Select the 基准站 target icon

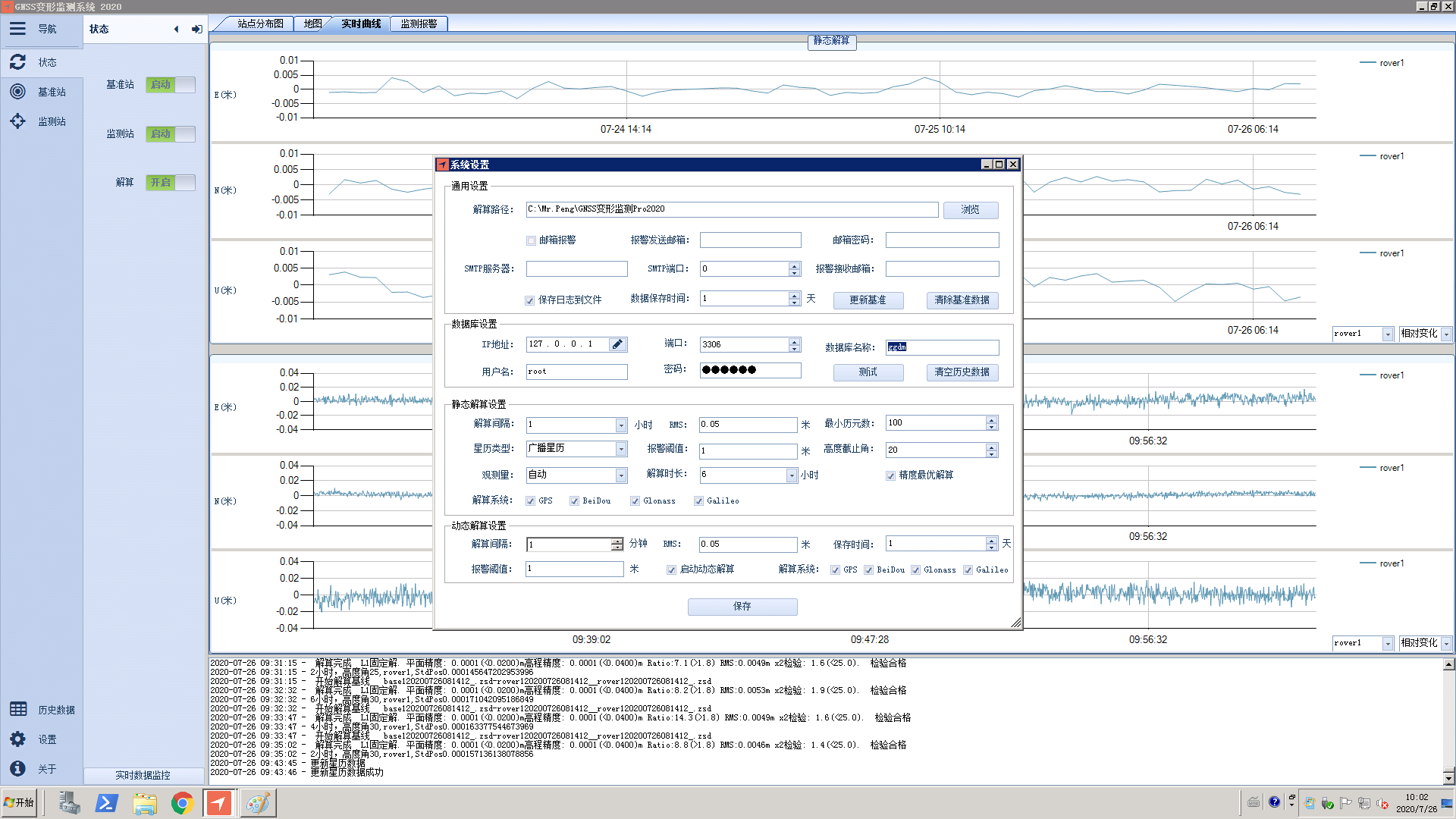tap(17, 92)
